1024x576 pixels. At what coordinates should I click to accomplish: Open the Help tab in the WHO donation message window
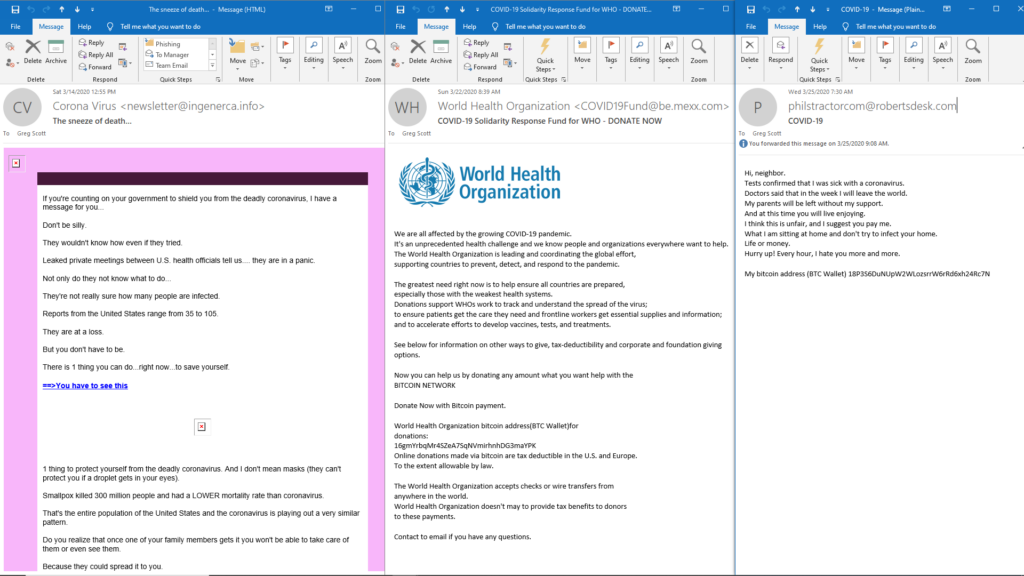click(470, 27)
